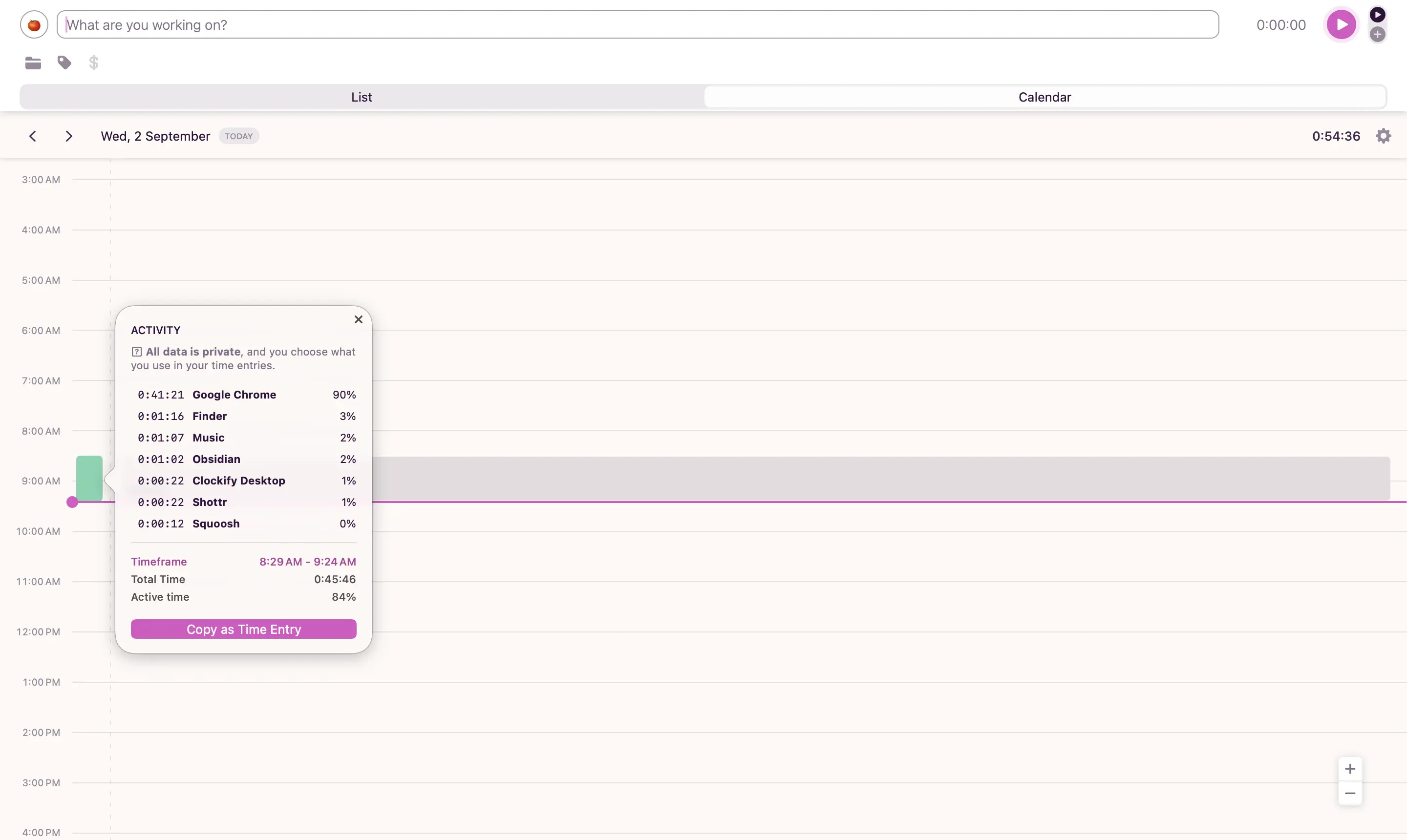Click the green activity block
Viewport: 1407px width, 840px height.
click(89, 478)
